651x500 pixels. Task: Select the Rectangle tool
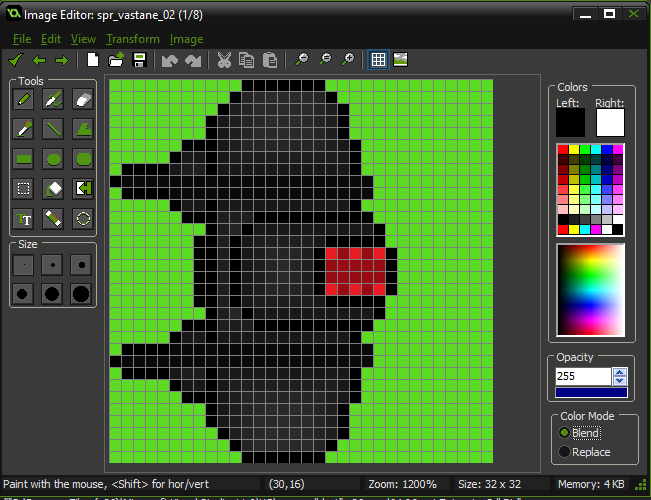tap(23, 159)
